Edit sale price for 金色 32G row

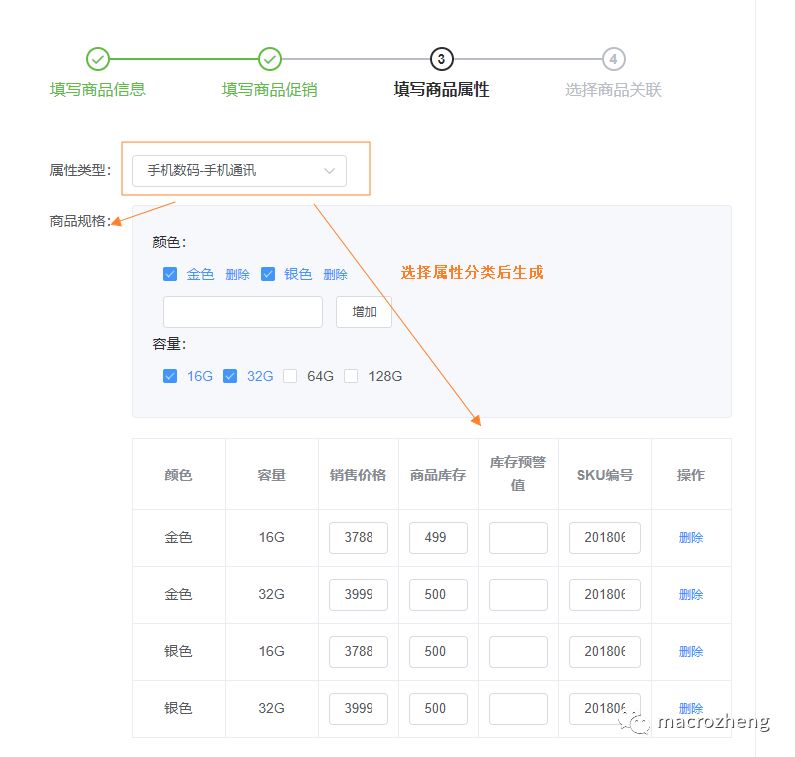(358, 595)
